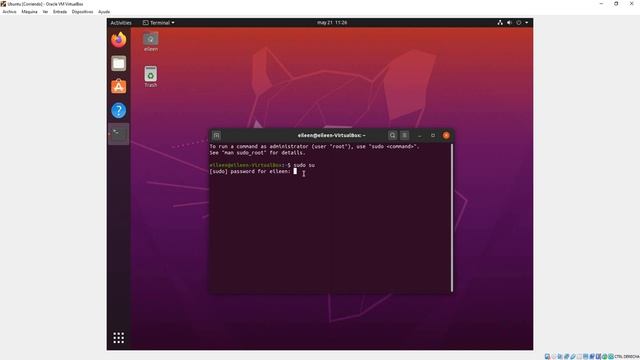Click the terminal title eileen@eileen-VirtualBox
The width and height of the screenshot is (640, 360).
coord(331,135)
